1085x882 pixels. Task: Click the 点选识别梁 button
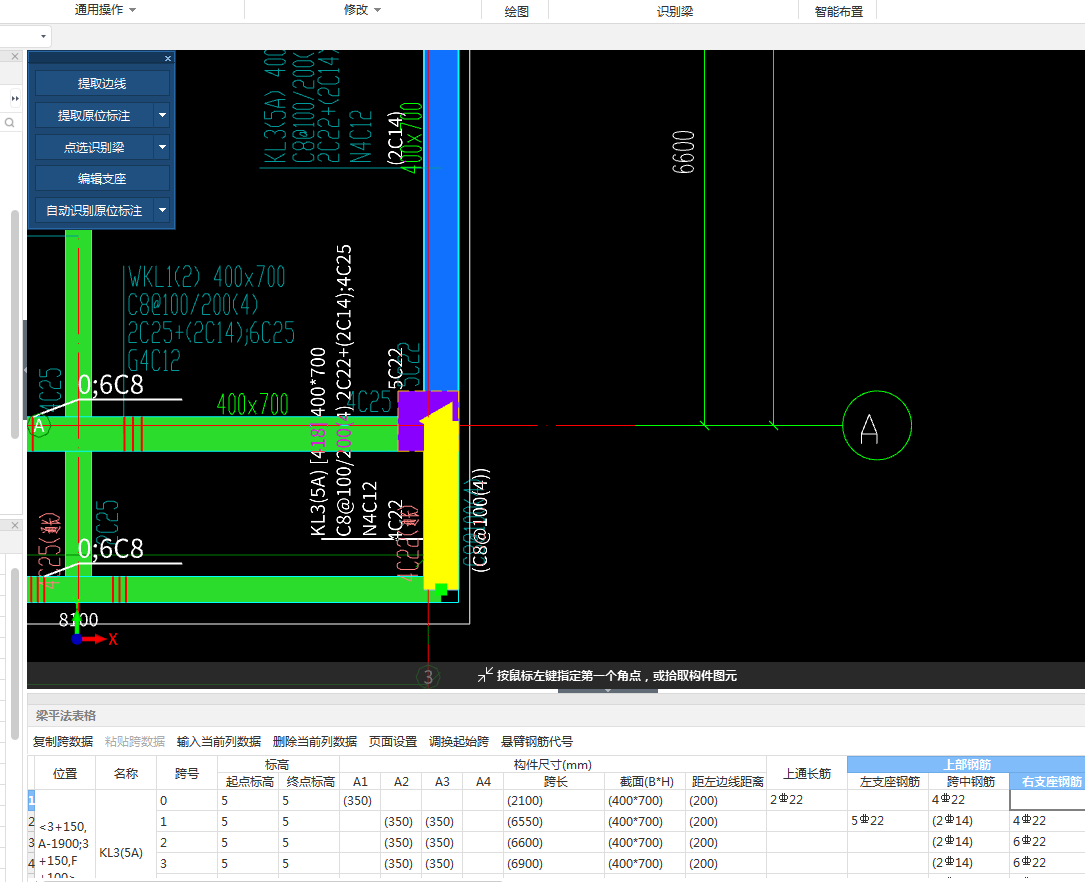pos(93,147)
